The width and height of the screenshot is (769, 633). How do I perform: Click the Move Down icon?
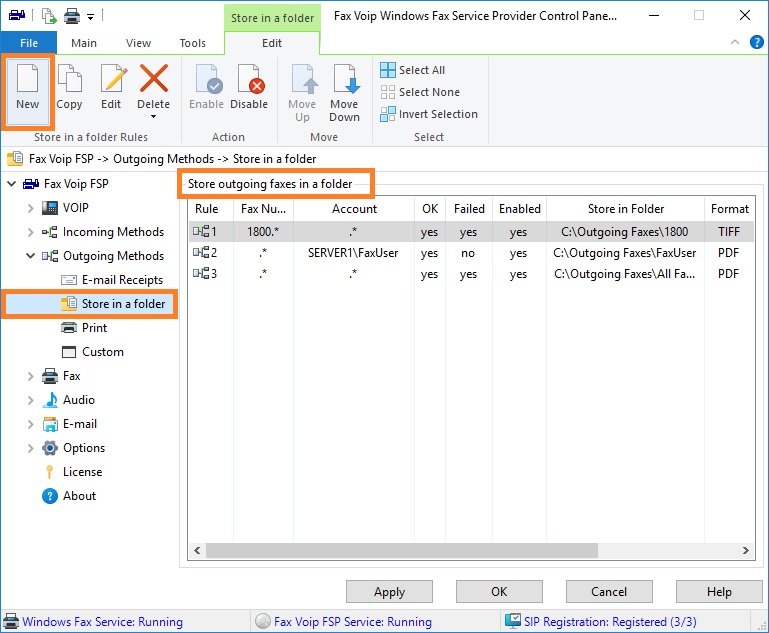346,78
